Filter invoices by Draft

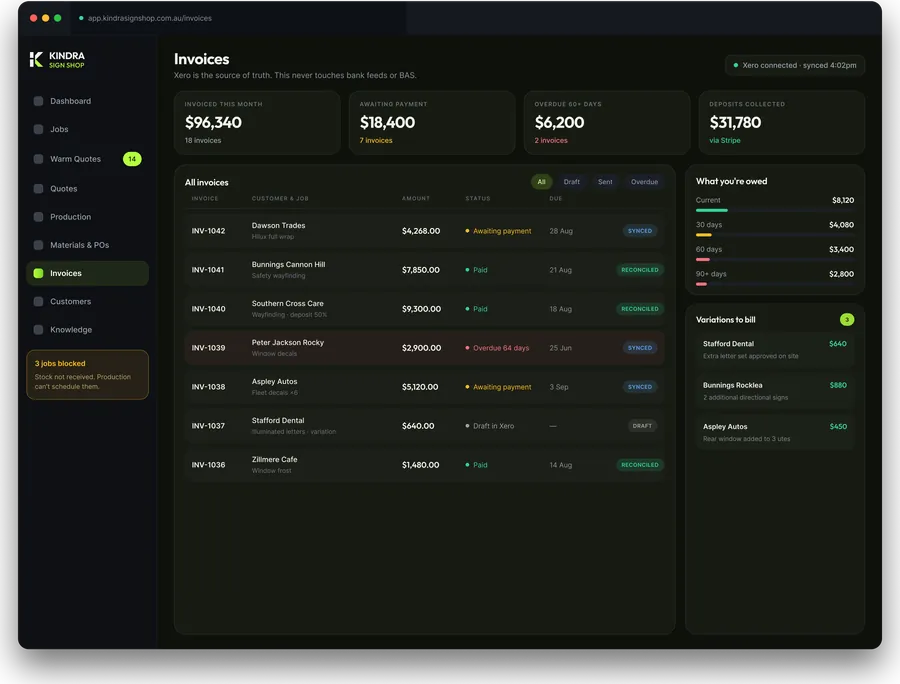click(572, 182)
